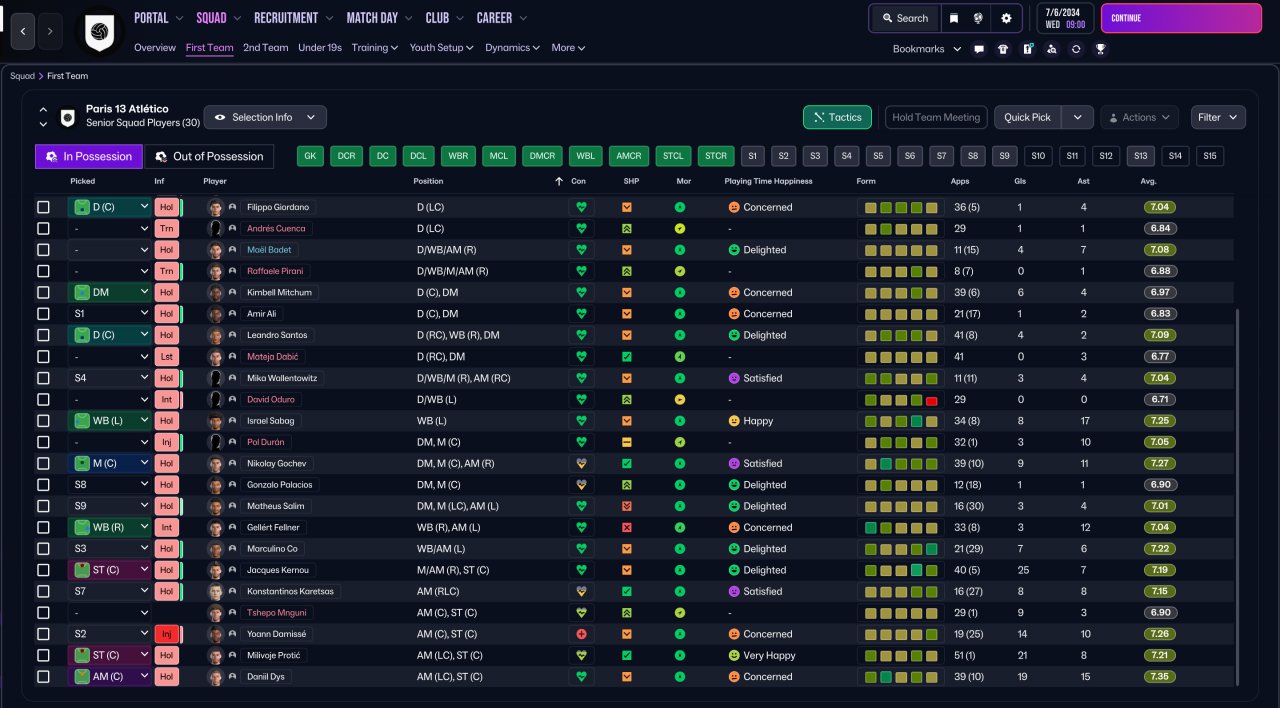Click the CONTINUE button
Image resolution: width=1280 pixels, height=708 pixels.
(1181, 18)
